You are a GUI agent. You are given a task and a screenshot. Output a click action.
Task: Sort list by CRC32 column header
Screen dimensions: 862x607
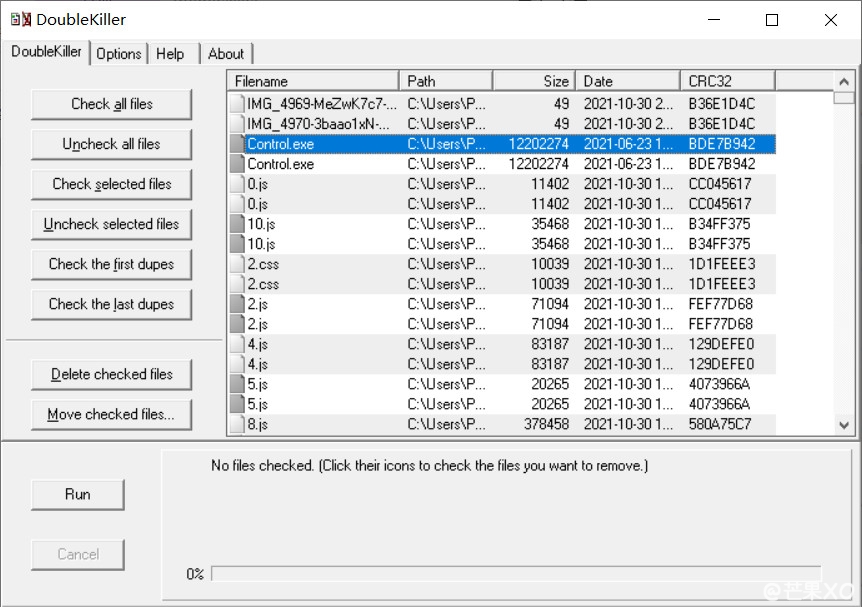[x=728, y=81]
